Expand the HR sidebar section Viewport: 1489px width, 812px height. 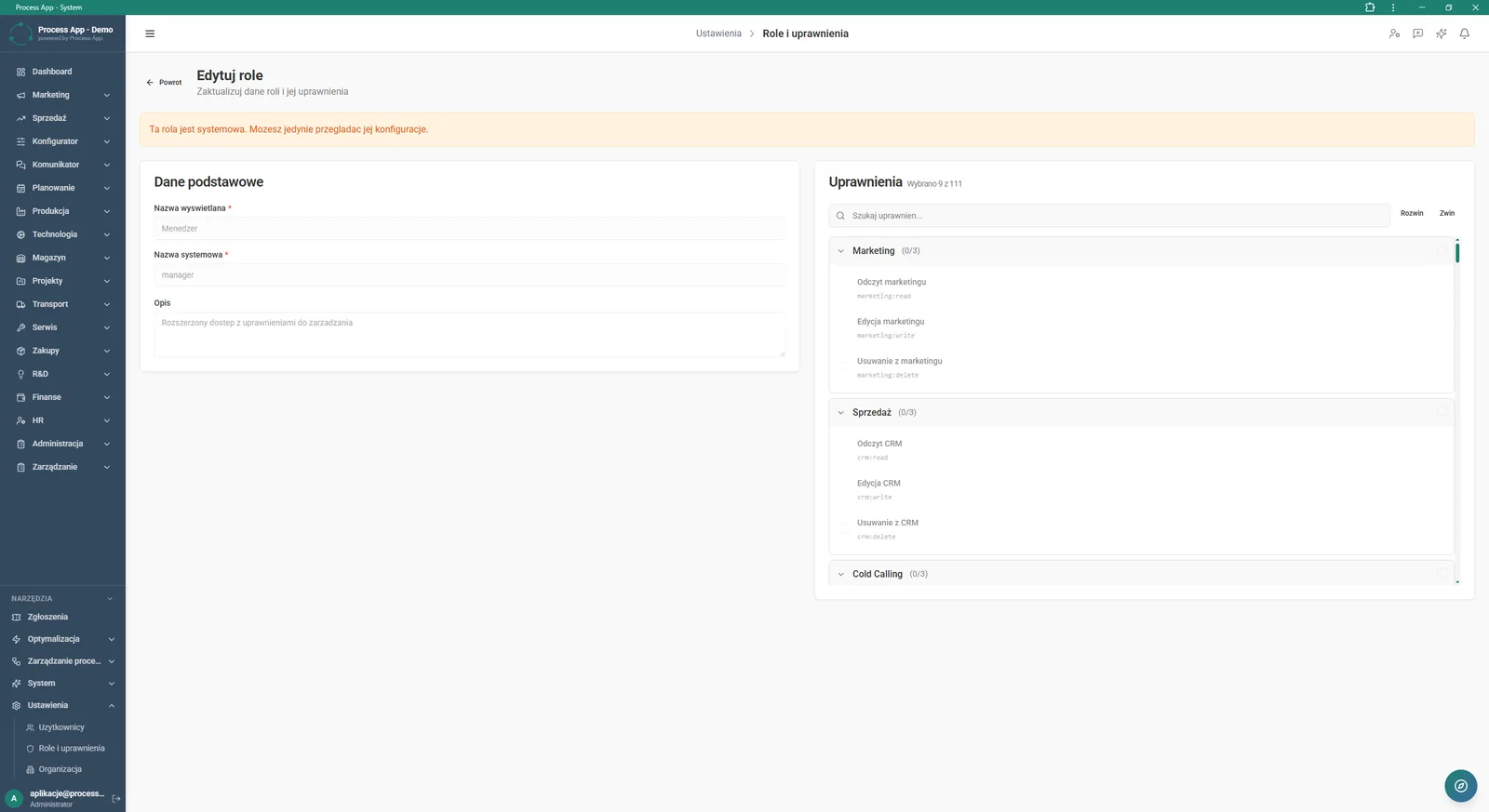(107, 420)
